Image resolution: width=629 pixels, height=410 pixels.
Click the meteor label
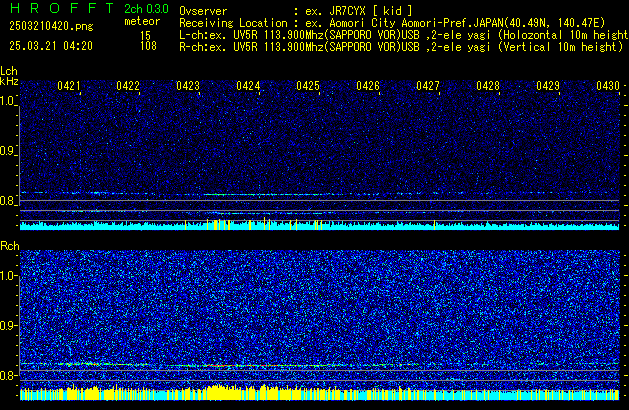coord(142,21)
